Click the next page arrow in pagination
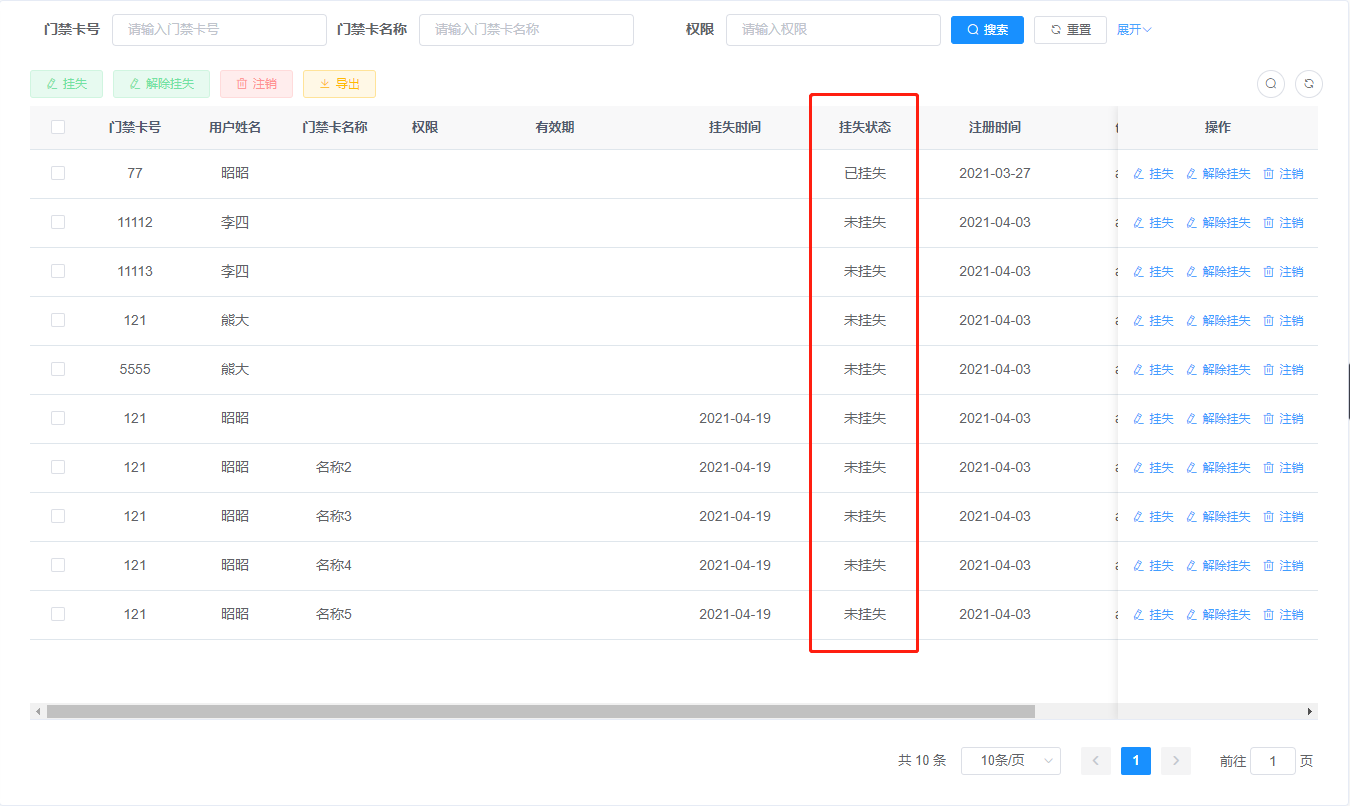Image resolution: width=1350 pixels, height=806 pixels. [1175, 761]
